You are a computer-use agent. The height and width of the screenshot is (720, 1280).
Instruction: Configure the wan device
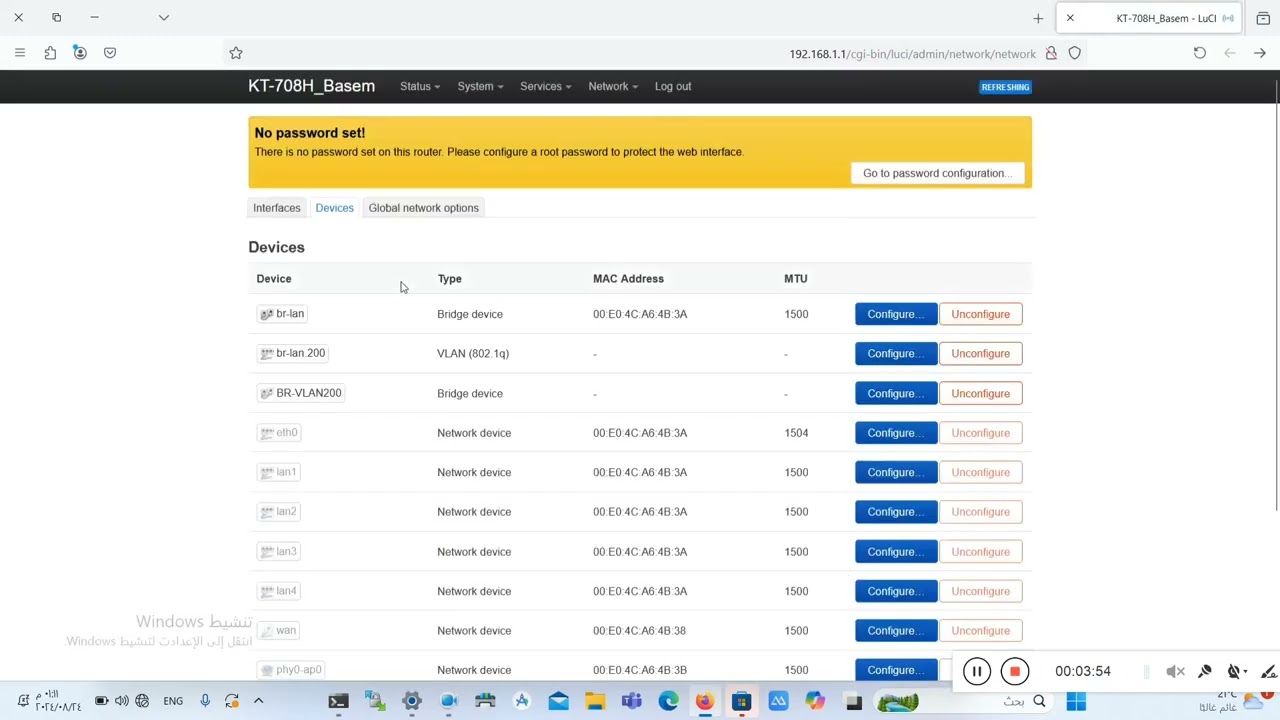pos(896,631)
